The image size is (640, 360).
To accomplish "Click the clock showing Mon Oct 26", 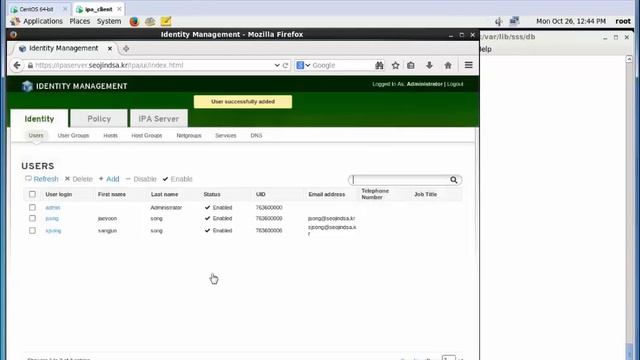I will coord(571,21).
